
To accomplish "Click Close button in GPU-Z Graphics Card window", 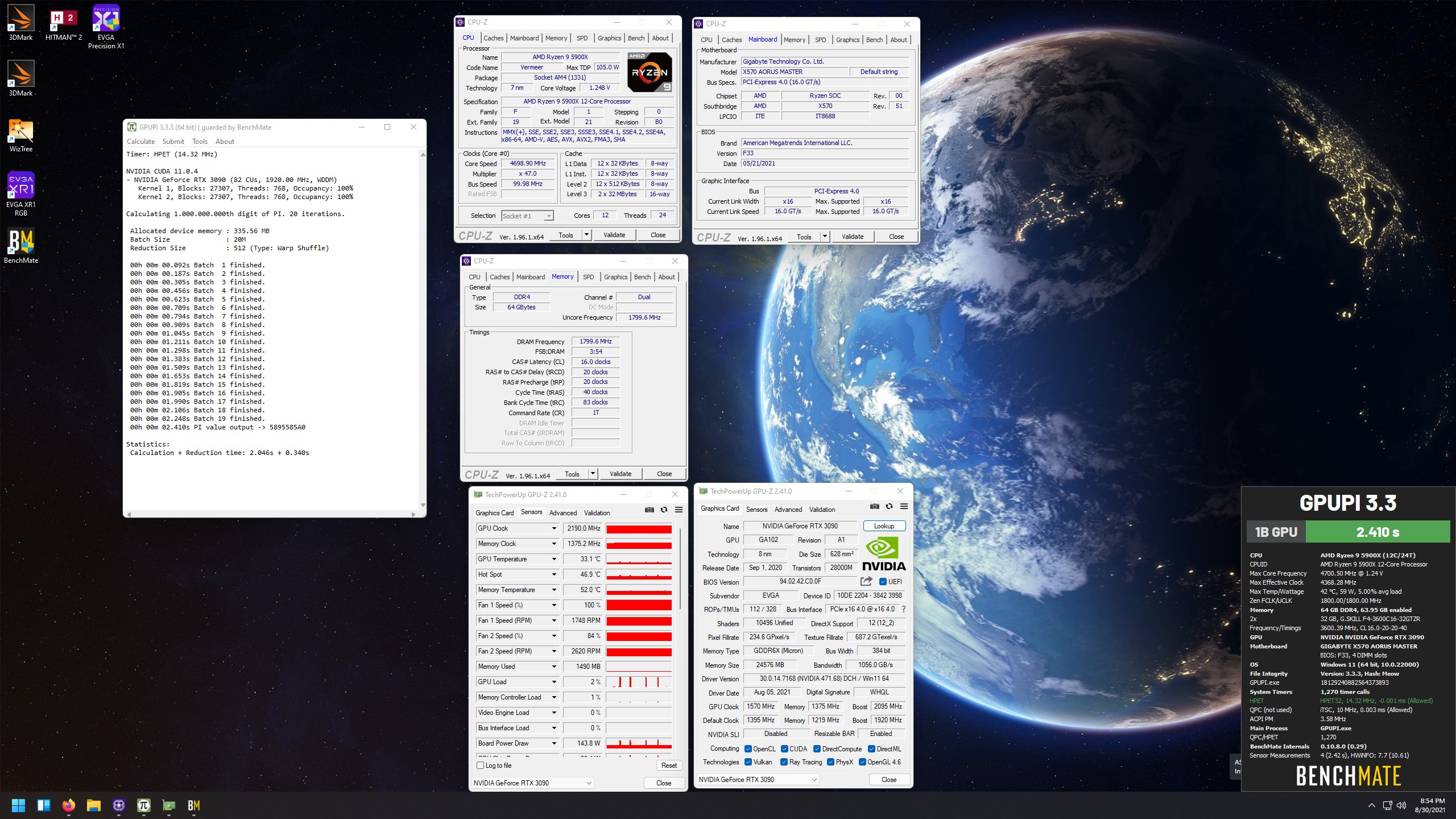I will [889, 780].
